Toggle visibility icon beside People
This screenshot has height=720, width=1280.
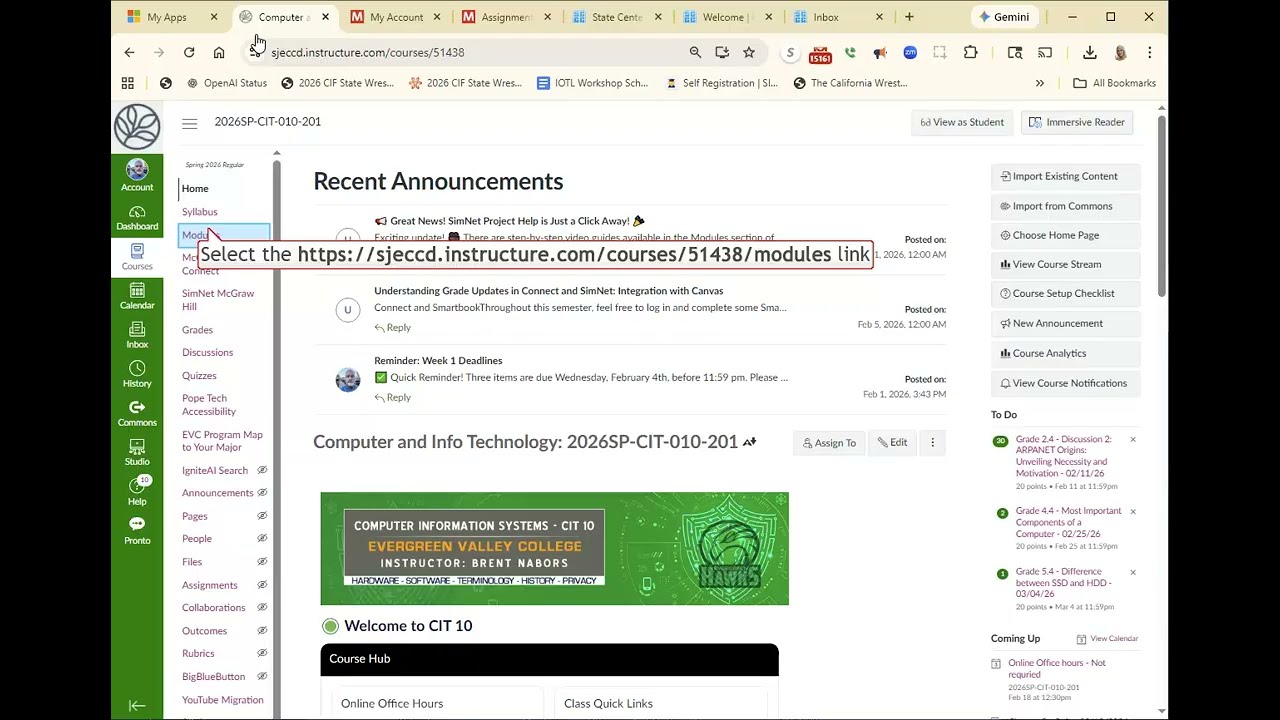click(x=262, y=539)
